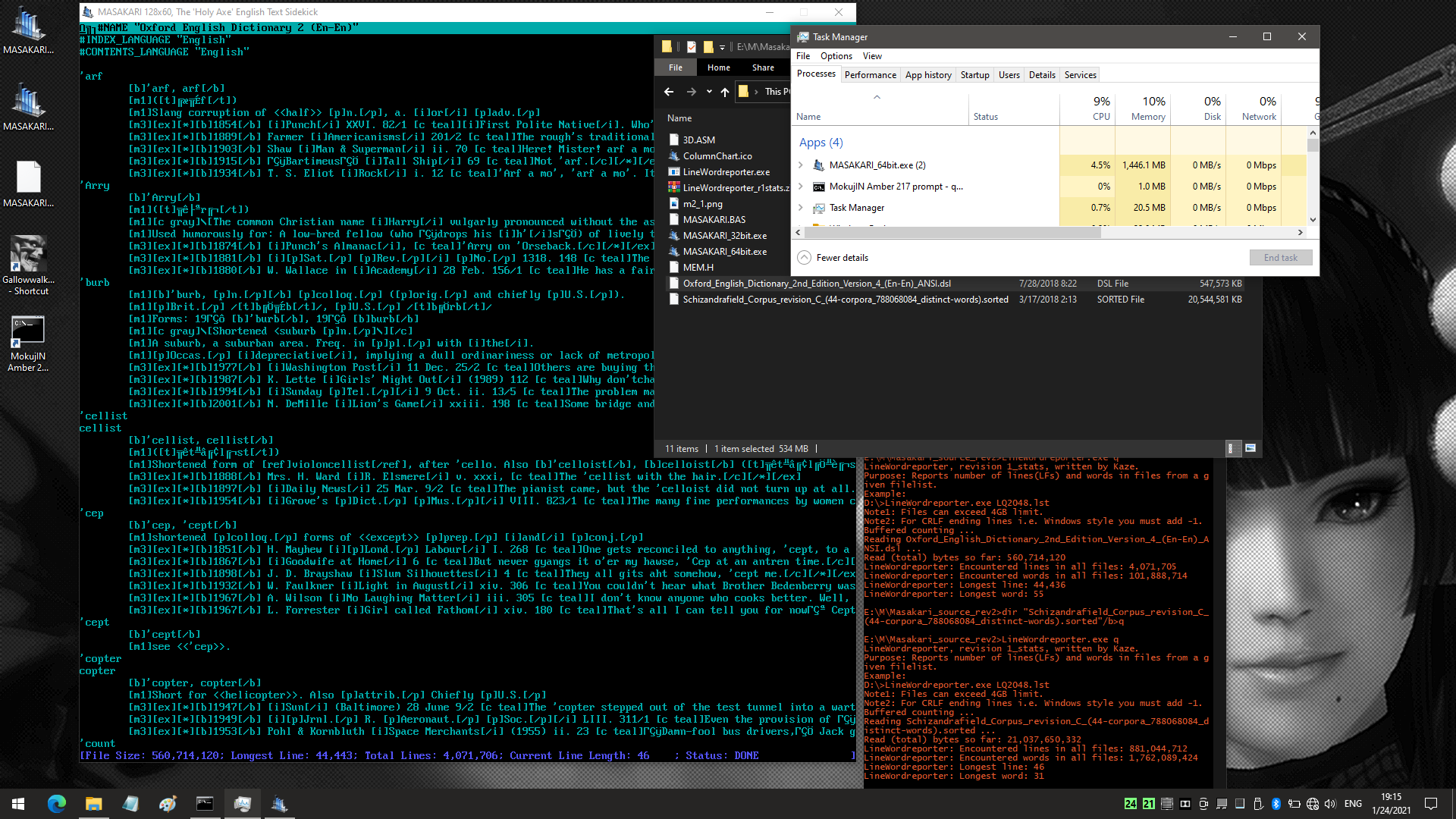1456x819 pixels.
Task: Click the Safely Remove Hardware tray icon
Action: click(1258, 804)
